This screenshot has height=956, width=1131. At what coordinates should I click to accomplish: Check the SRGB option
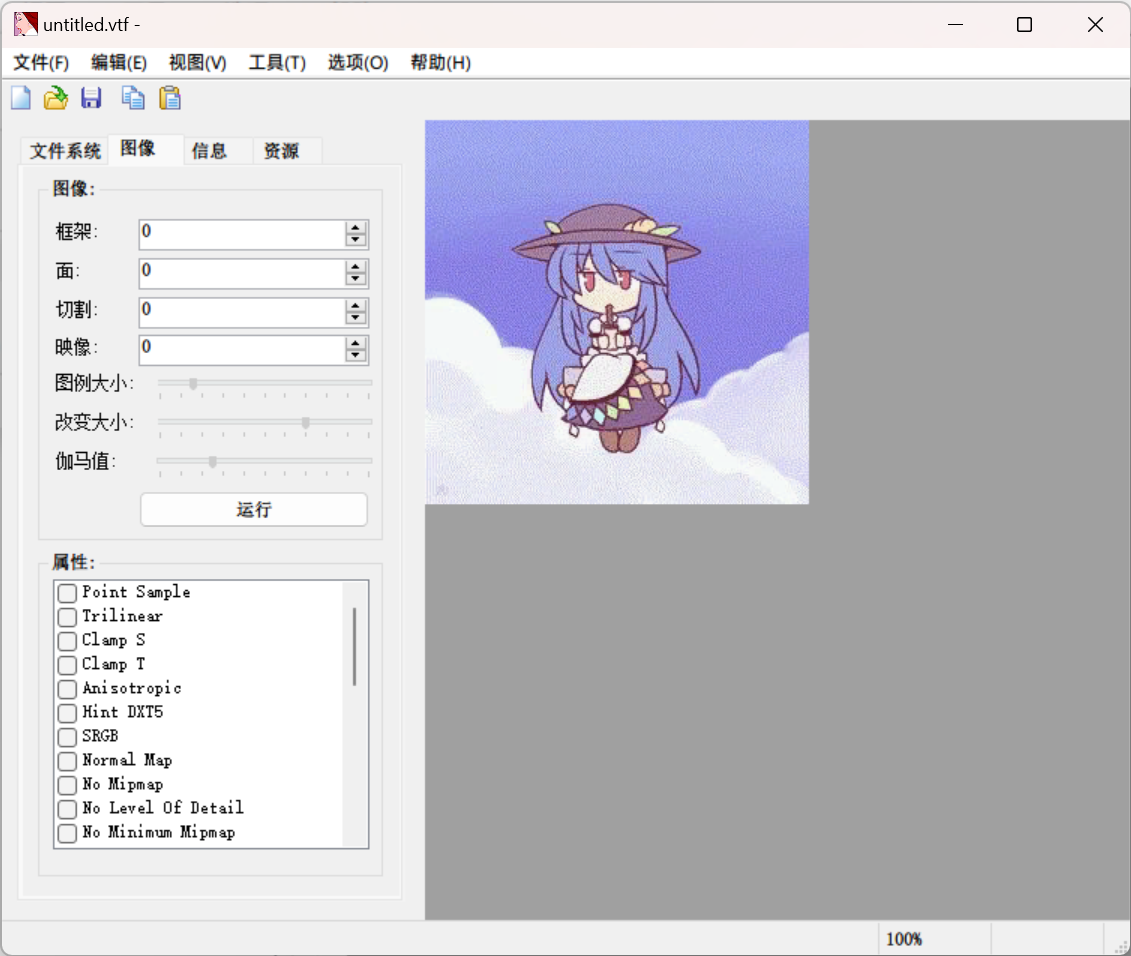(67, 737)
